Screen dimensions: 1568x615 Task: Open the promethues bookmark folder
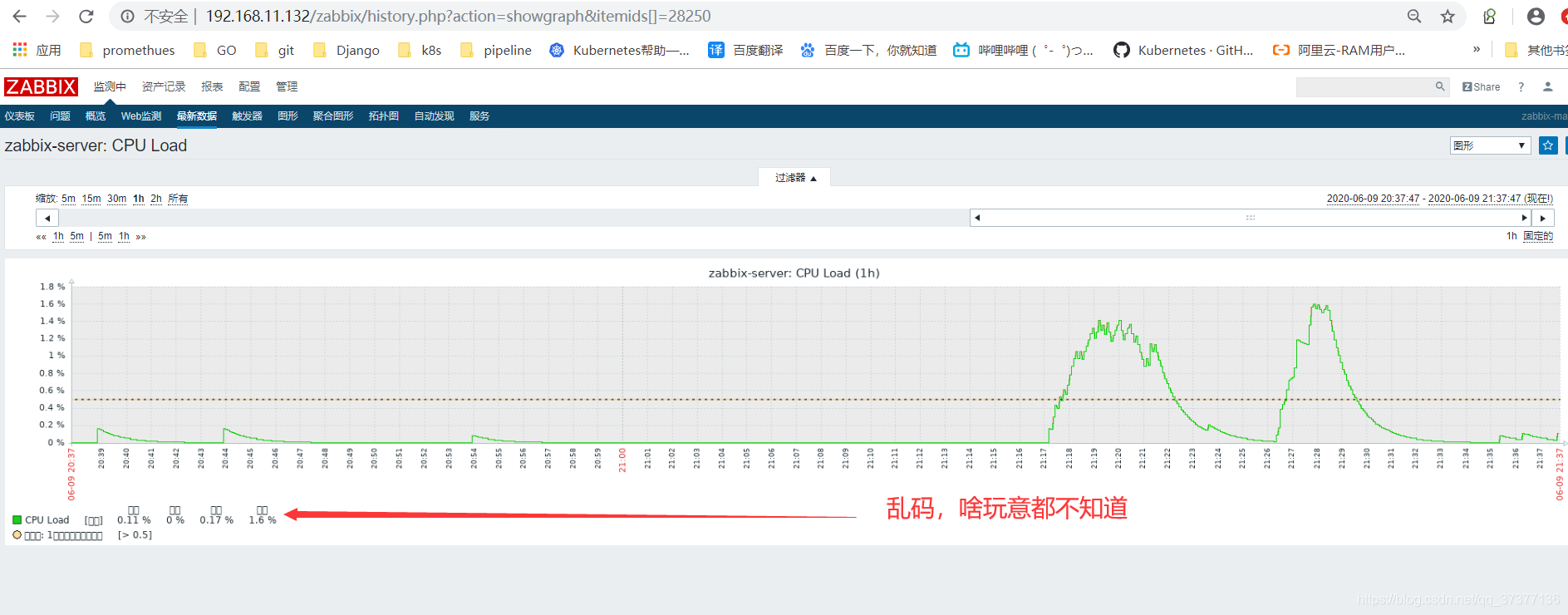click(x=127, y=50)
